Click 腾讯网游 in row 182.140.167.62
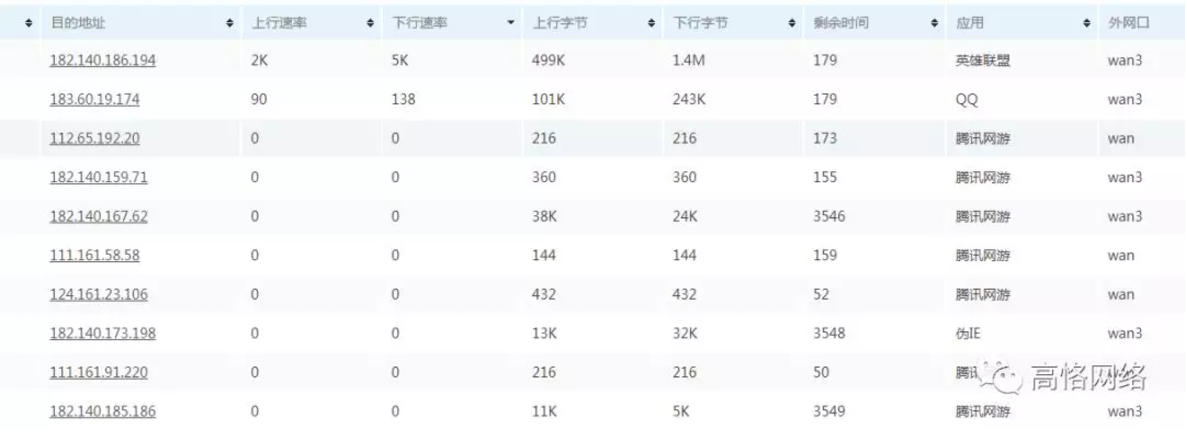Viewport: 1187px width, 434px height. [983, 217]
